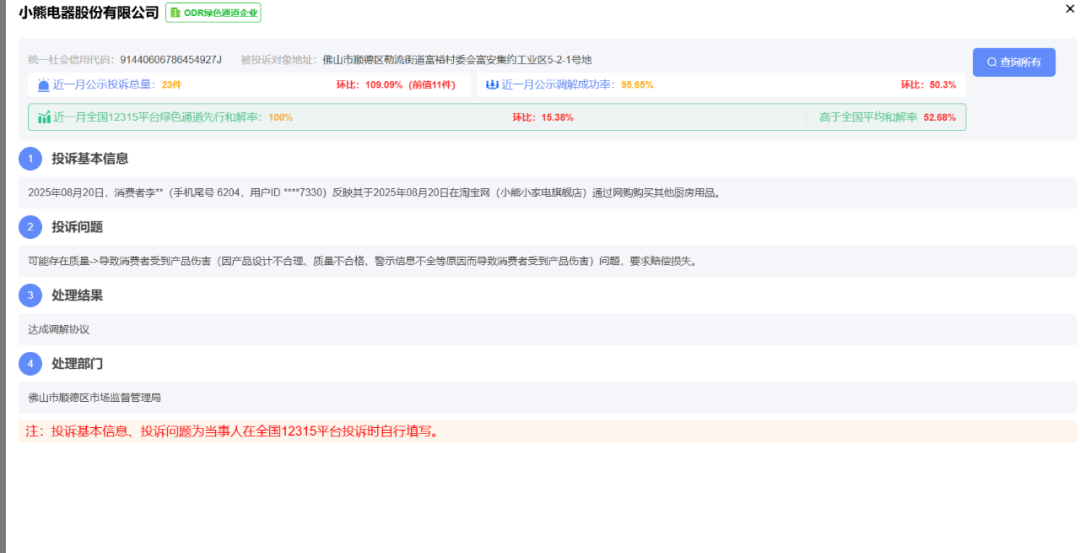1080x553 pixels.
Task: Click the 95.65% mediation success rate value
Action: tap(637, 85)
